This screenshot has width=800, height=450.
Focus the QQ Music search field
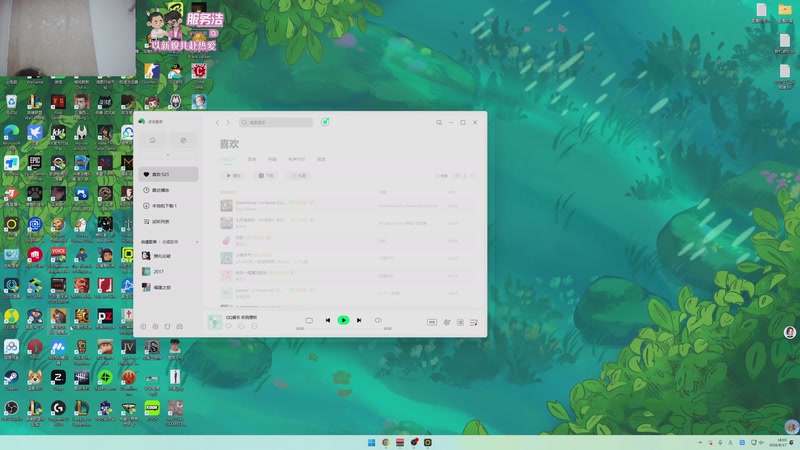(276, 122)
